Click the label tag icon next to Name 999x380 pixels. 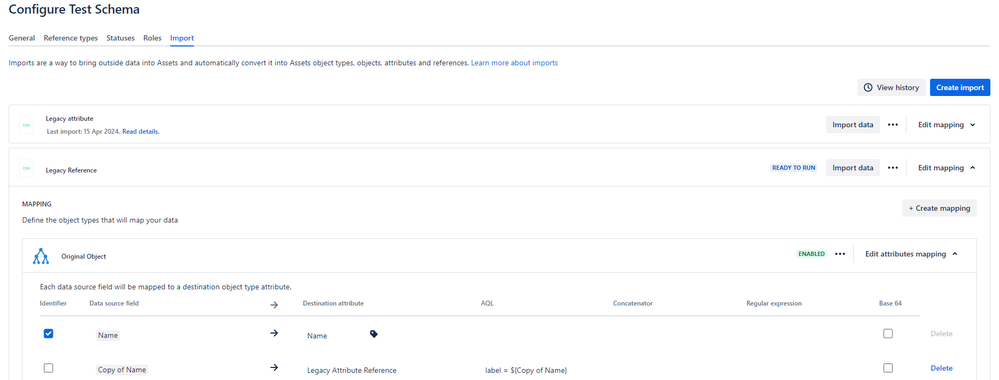tap(374, 333)
